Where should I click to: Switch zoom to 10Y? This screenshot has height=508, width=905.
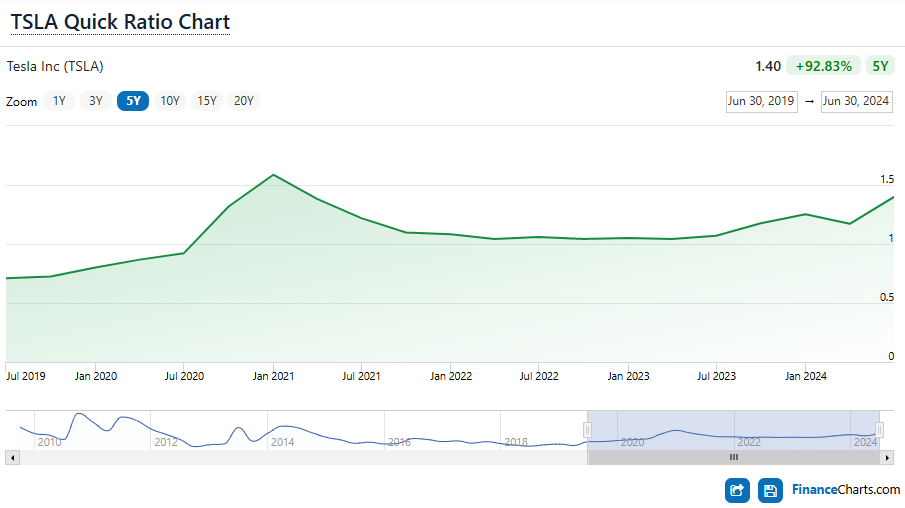pos(170,101)
